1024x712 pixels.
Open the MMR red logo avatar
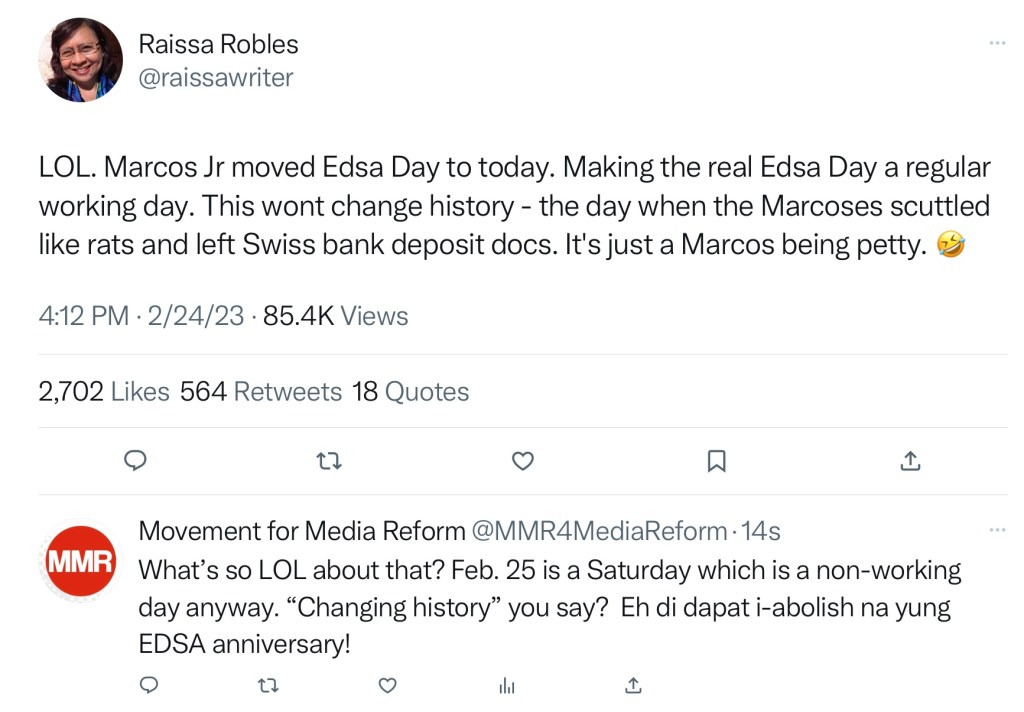pyautogui.click(x=80, y=561)
